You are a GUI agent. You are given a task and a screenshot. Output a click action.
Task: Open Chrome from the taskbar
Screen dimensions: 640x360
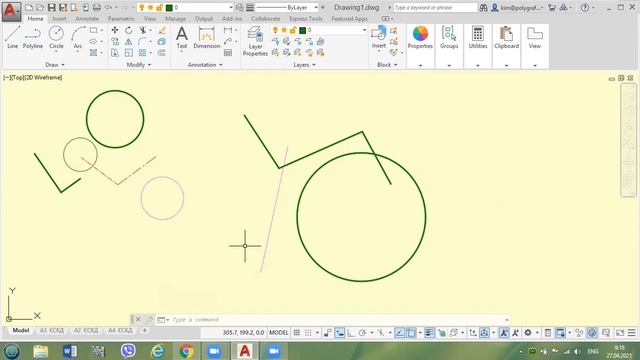pyautogui.click(x=186, y=351)
